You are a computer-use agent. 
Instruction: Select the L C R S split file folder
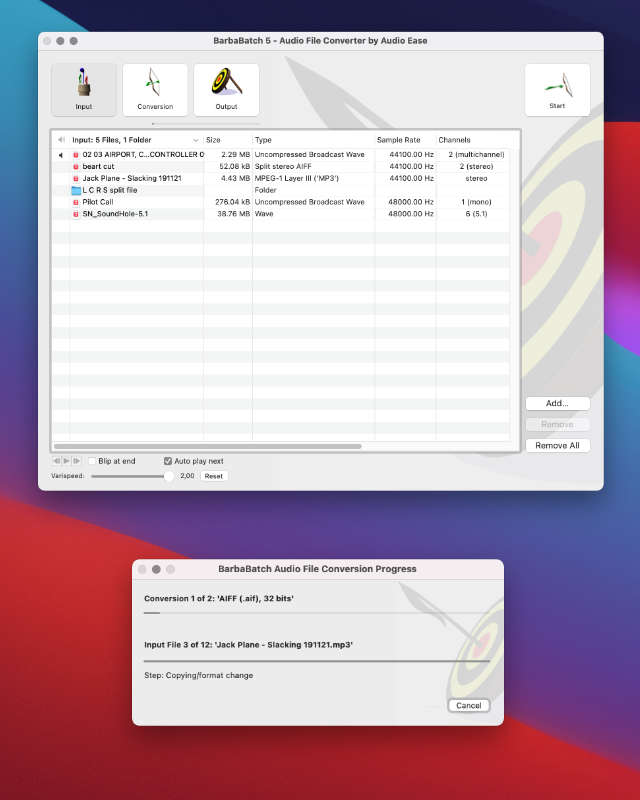pyautogui.click(x=281, y=190)
